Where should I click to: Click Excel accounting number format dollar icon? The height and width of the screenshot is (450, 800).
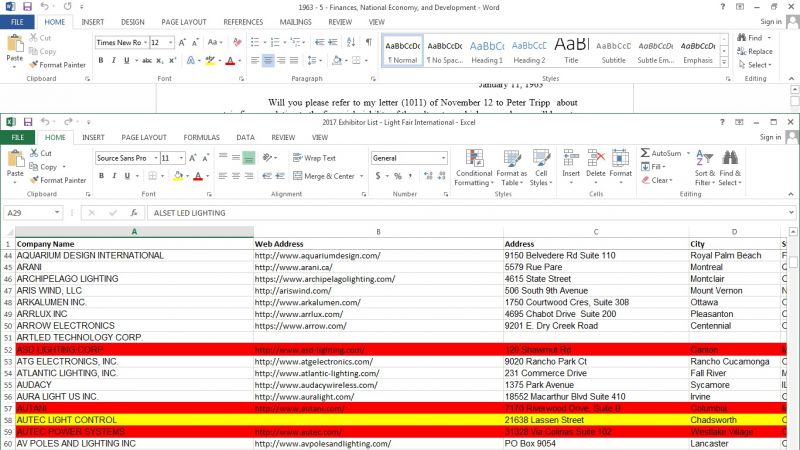click(x=378, y=176)
